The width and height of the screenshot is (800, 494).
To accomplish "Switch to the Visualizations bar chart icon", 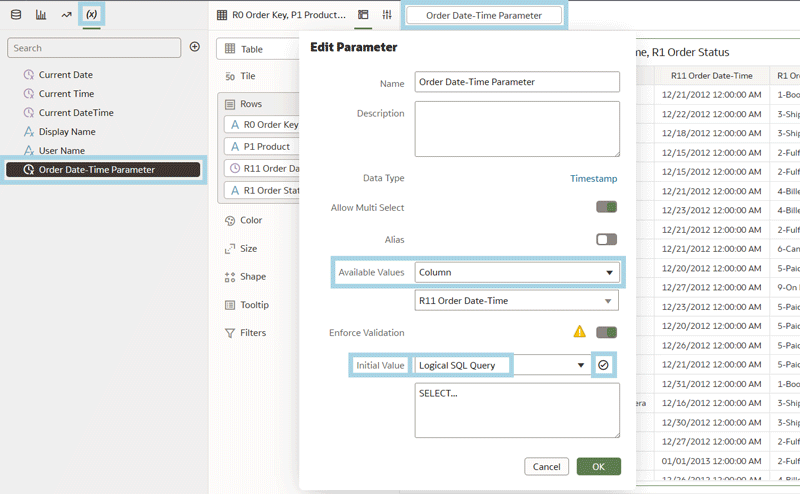I will (41, 15).
